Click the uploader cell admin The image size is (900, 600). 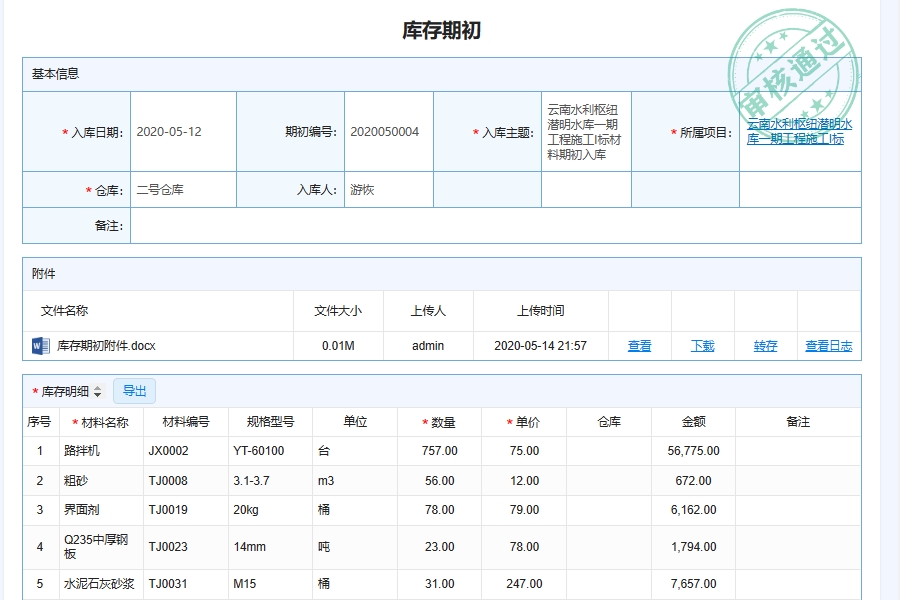click(428, 346)
